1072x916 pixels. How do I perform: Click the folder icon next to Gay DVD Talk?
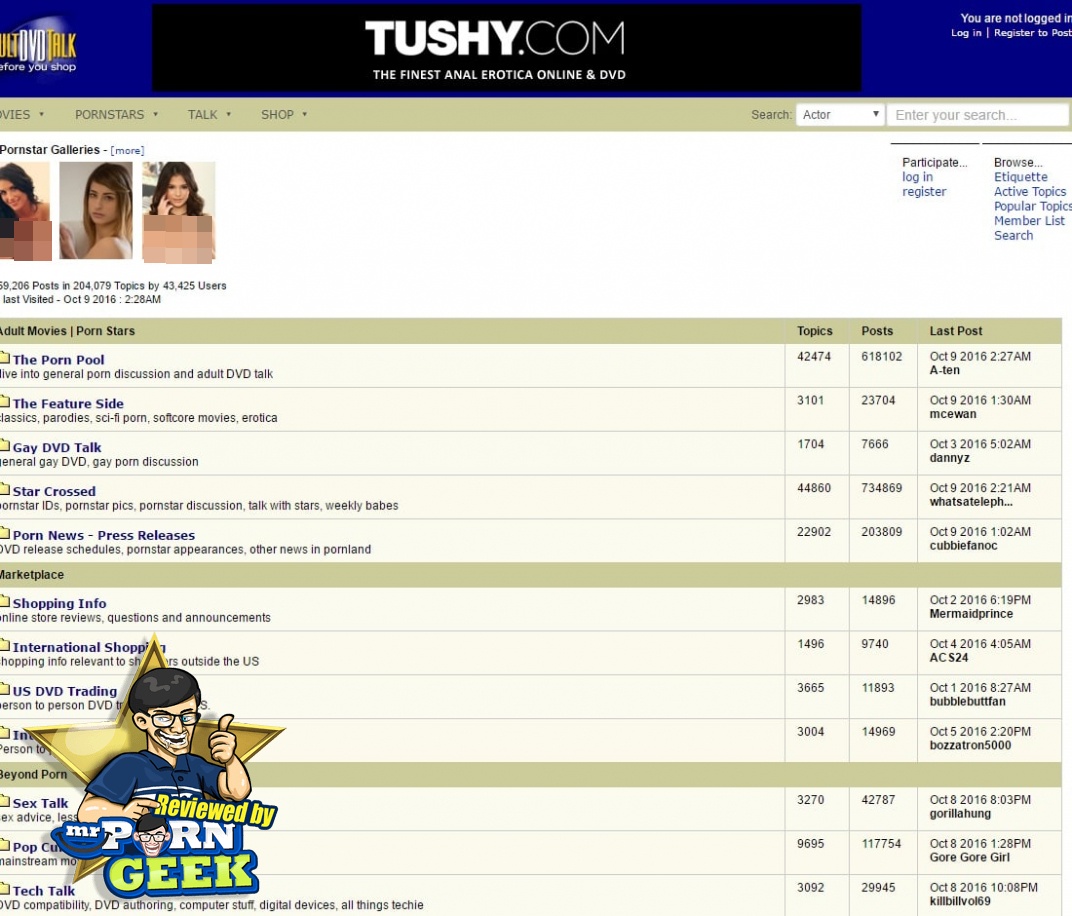(x=4, y=447)
